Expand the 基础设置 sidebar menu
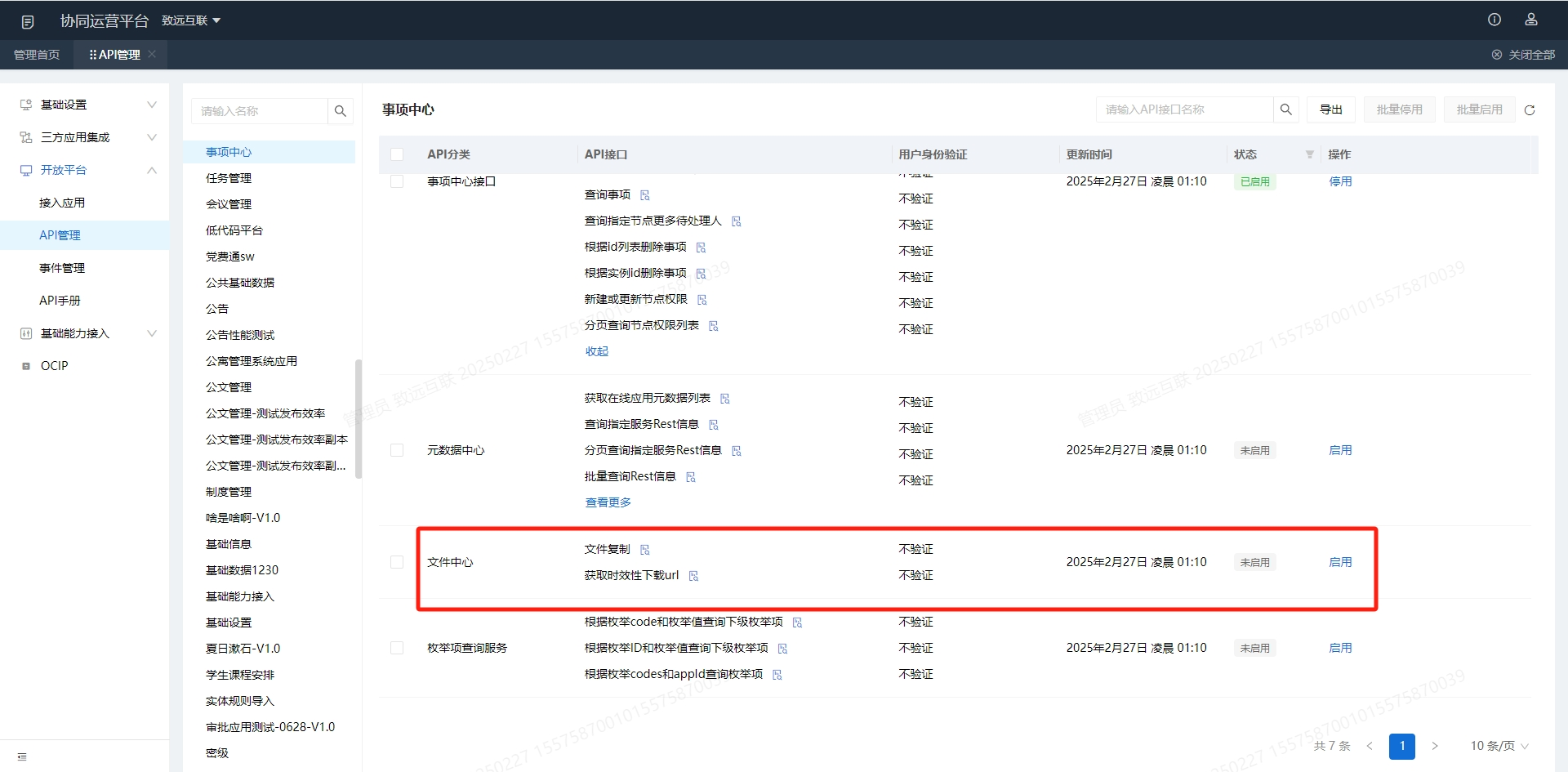The width and height of the screenshot is (1568, 772). click(x=85, y=105)
